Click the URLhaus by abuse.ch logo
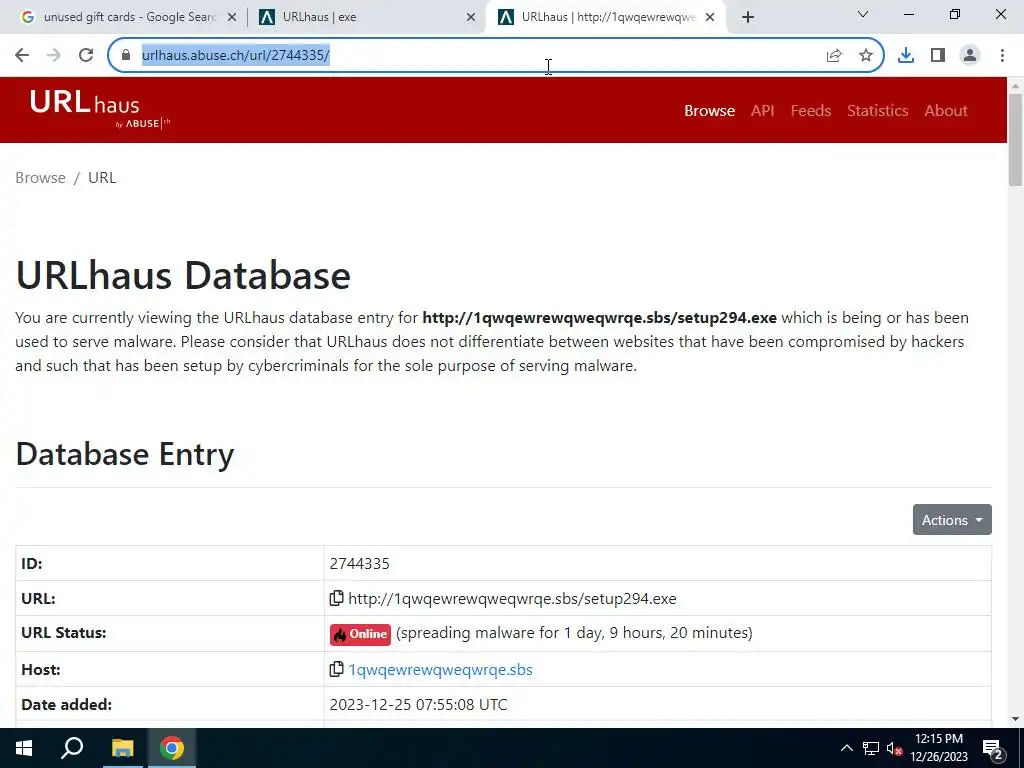Image resolution: width=1024 pixels, height=768 pixels. (x=99, y=109)
